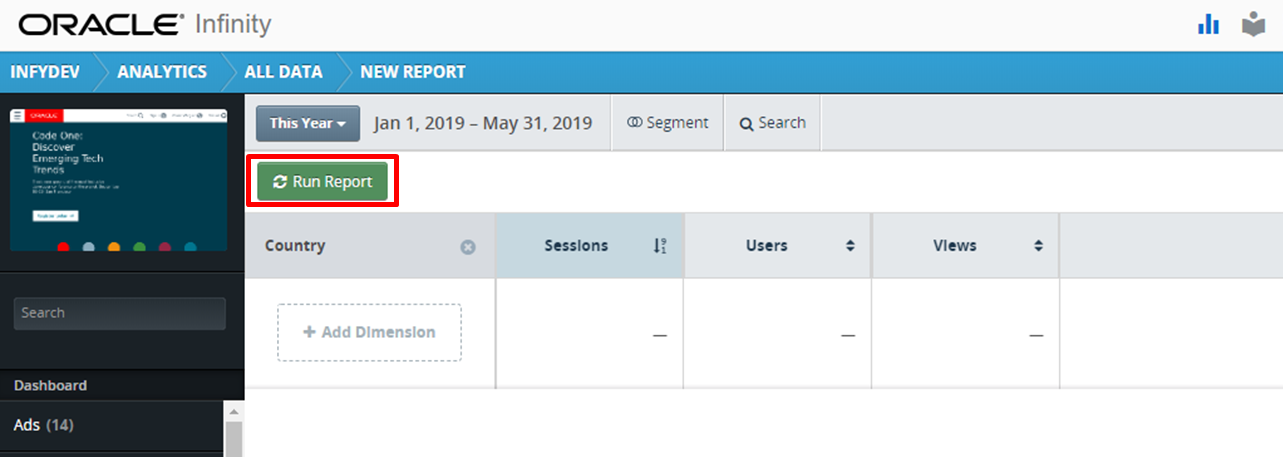
Task: Click the Oracle Infinity logo
Action: [x=144, y=23]
